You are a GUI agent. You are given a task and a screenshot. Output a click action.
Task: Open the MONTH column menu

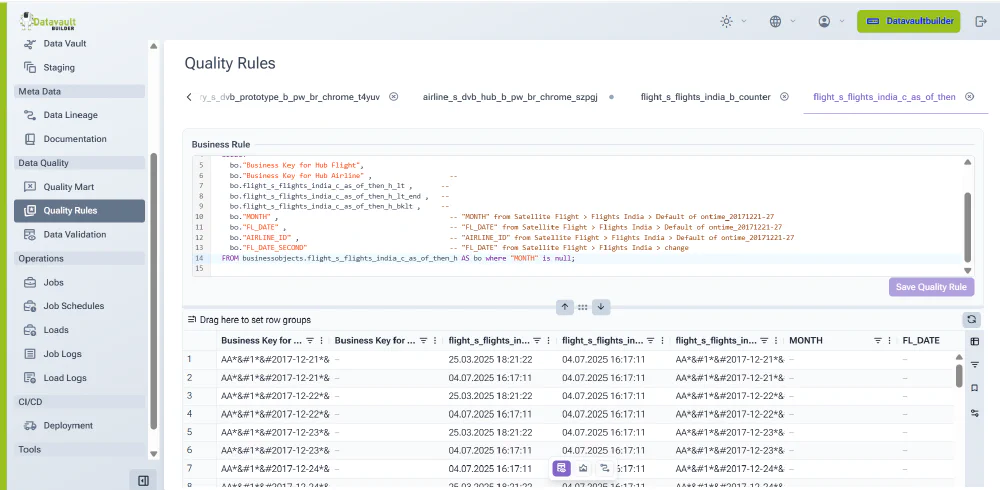pos(890,341)
